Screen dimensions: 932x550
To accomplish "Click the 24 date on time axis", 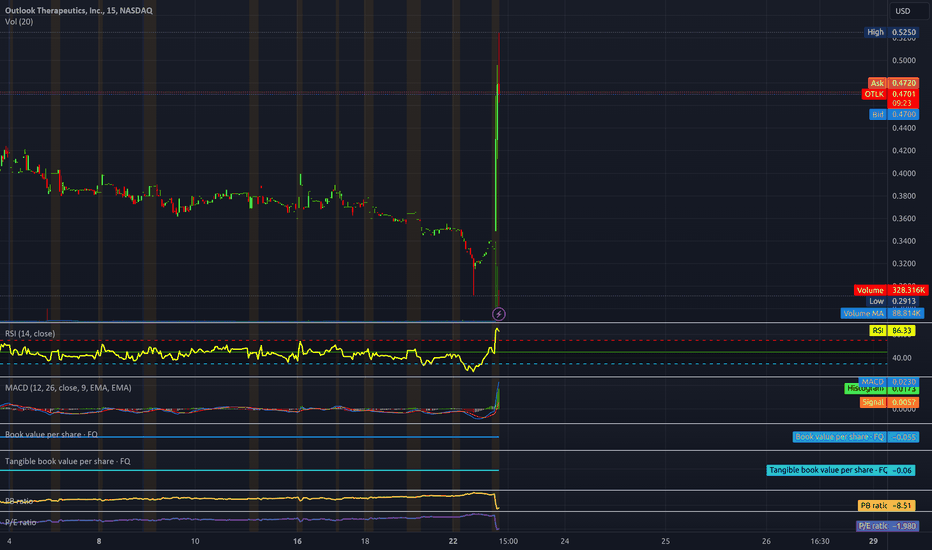I will pos(565,541).
